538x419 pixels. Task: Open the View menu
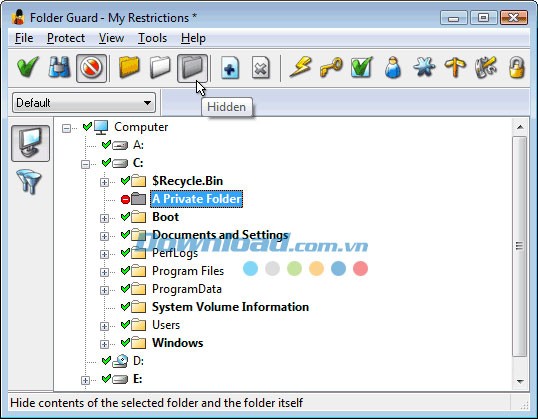point(112,38)
